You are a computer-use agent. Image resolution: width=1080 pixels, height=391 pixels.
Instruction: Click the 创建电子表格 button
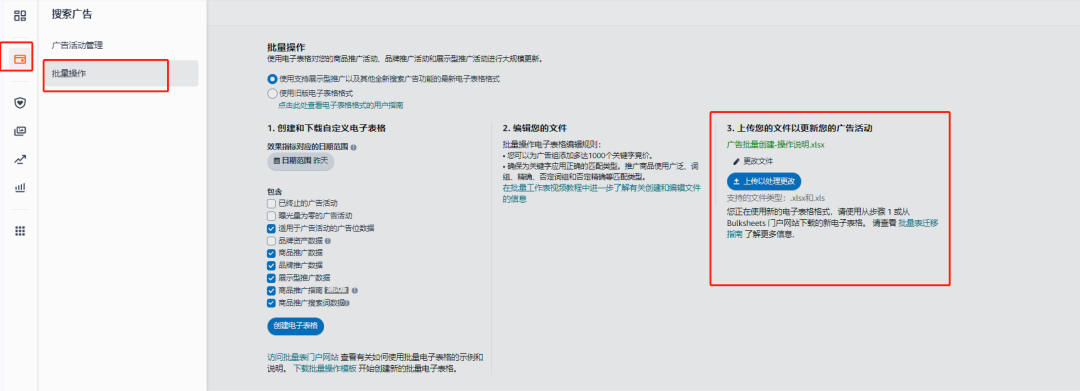point(295,326)
